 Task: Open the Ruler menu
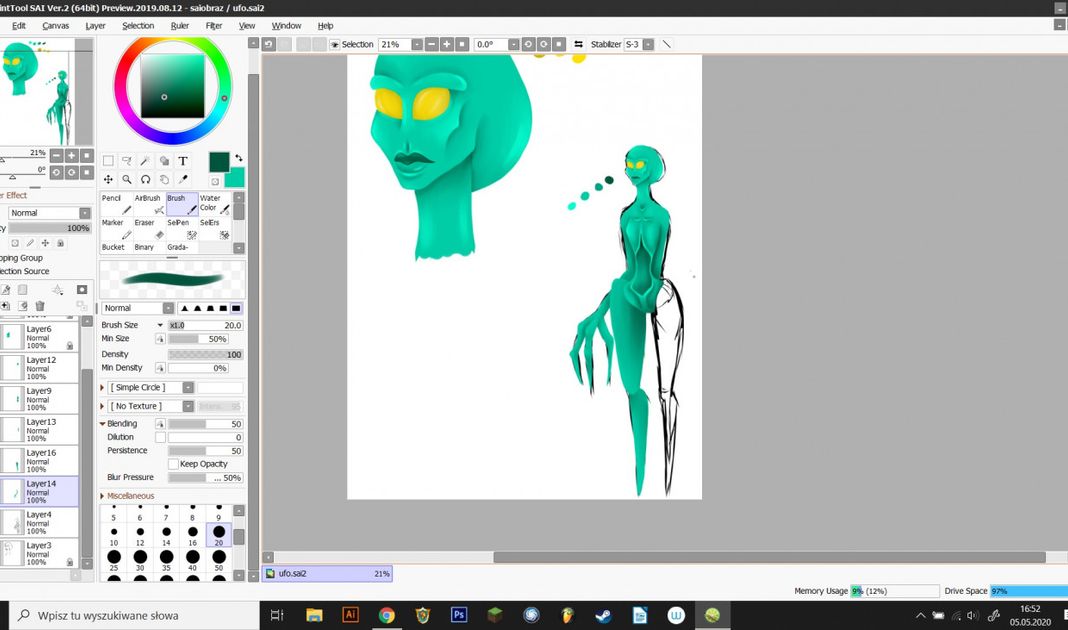coord(180,26)
